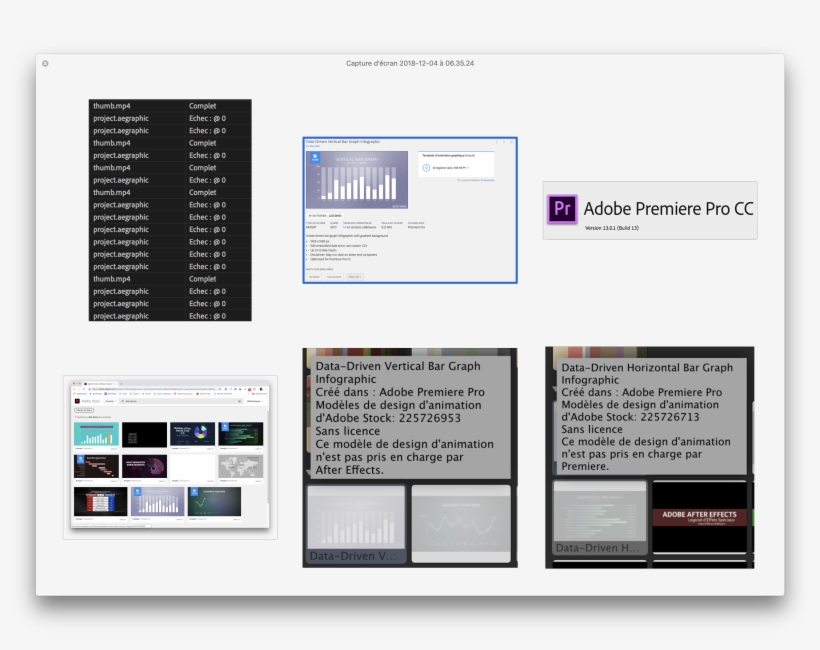Image resolution: width=820 pixels, height=650 pixels.
Task: Click the 'Data-Driven V...' template label
Action: coord(353,556)
